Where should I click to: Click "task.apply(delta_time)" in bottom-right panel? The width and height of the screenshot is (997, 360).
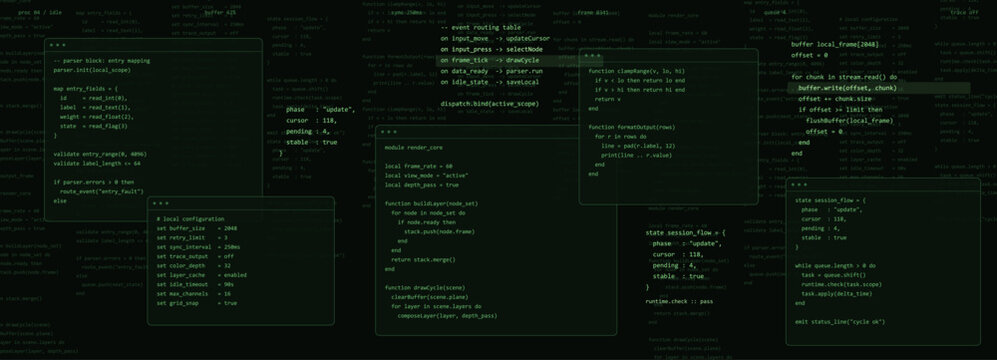pos(837,294)
